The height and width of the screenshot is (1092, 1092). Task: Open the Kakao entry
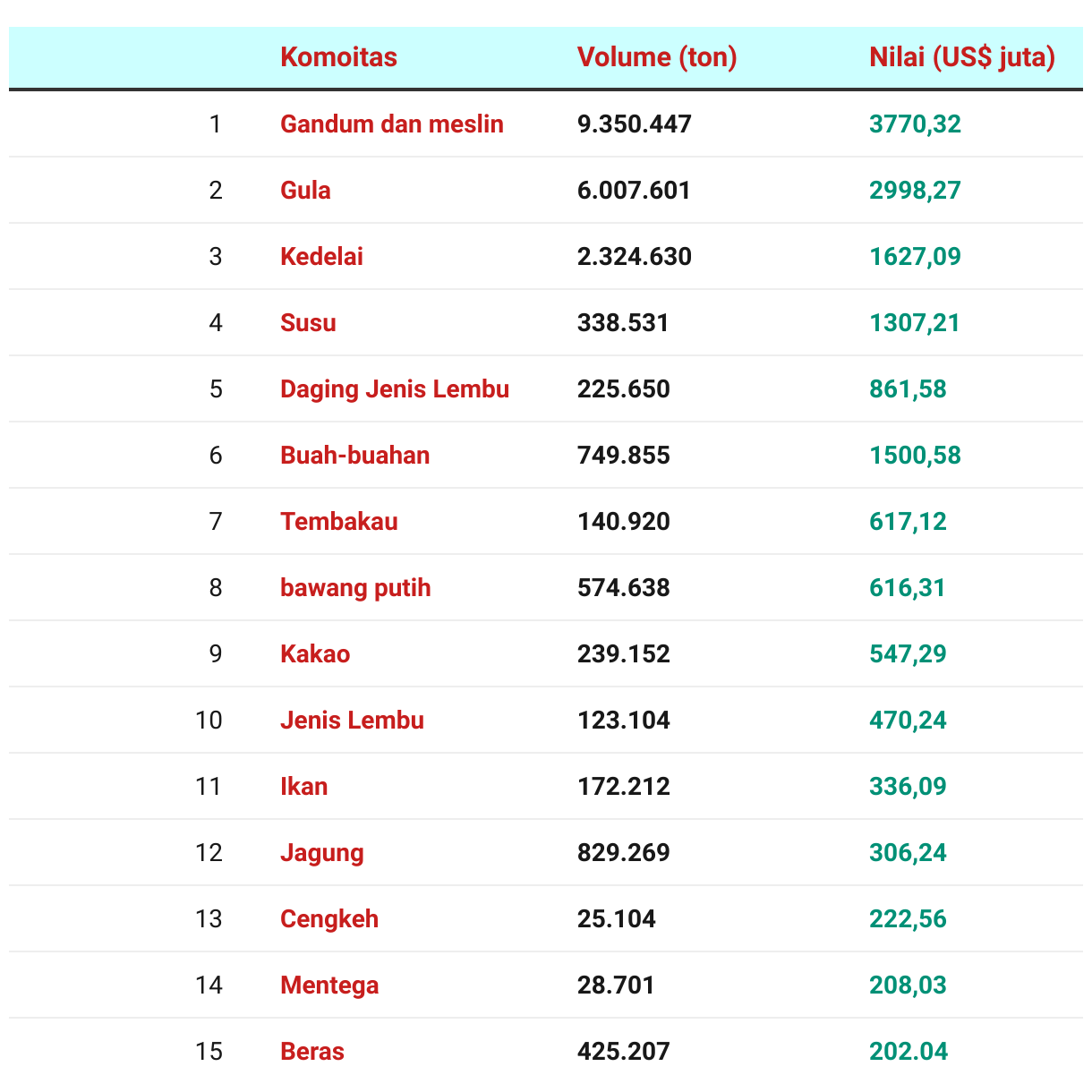[x=315, y=653]
